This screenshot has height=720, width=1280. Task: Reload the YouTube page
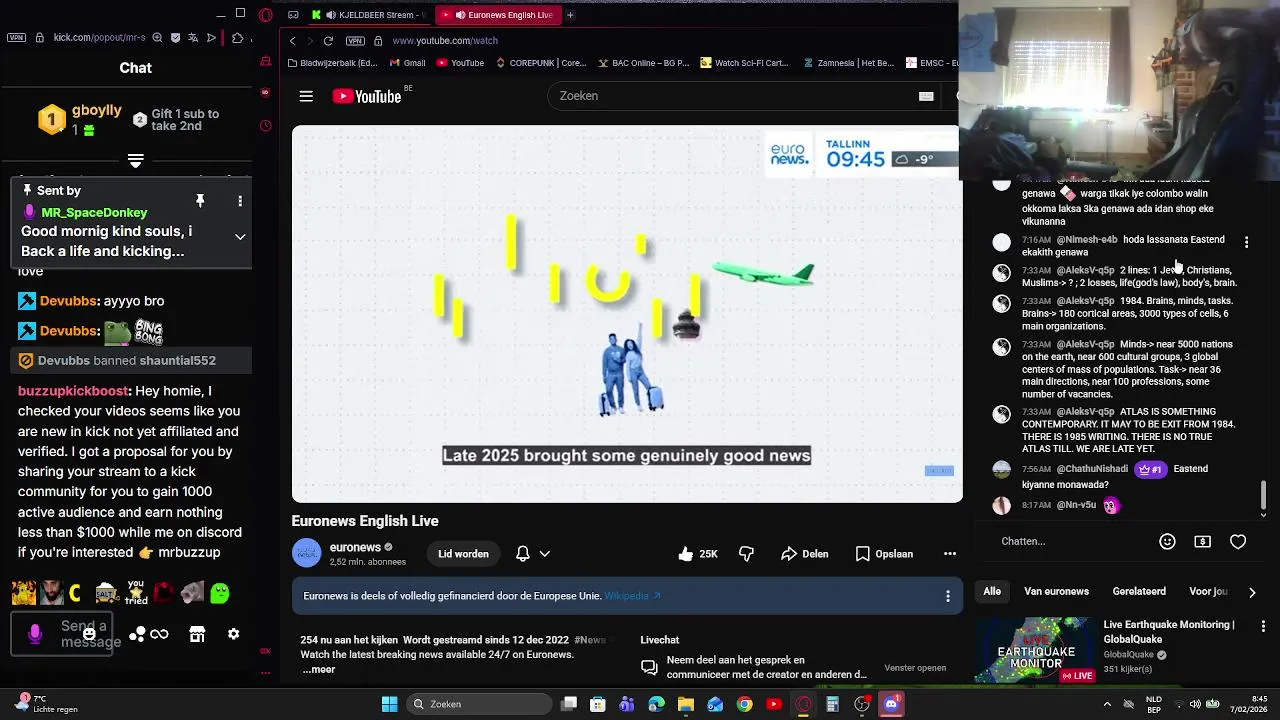[328, 41]
